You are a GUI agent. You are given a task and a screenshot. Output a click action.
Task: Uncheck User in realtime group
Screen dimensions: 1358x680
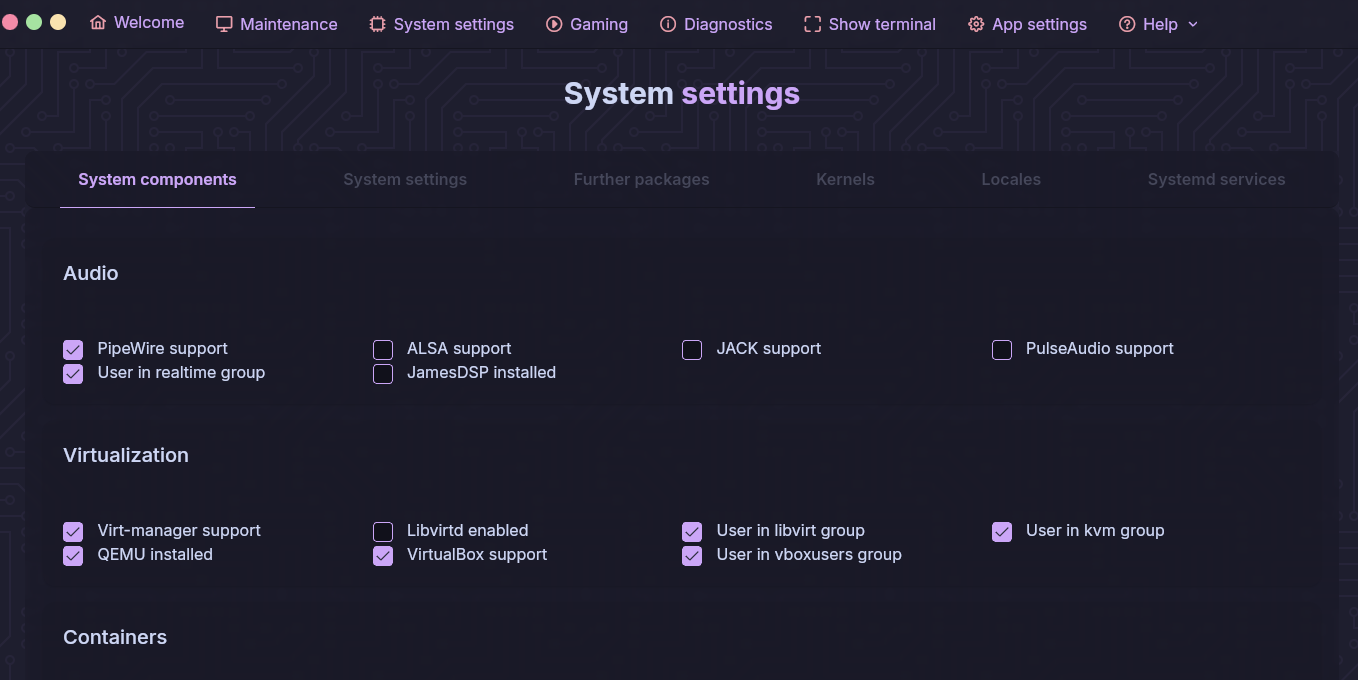click(73, 373)
